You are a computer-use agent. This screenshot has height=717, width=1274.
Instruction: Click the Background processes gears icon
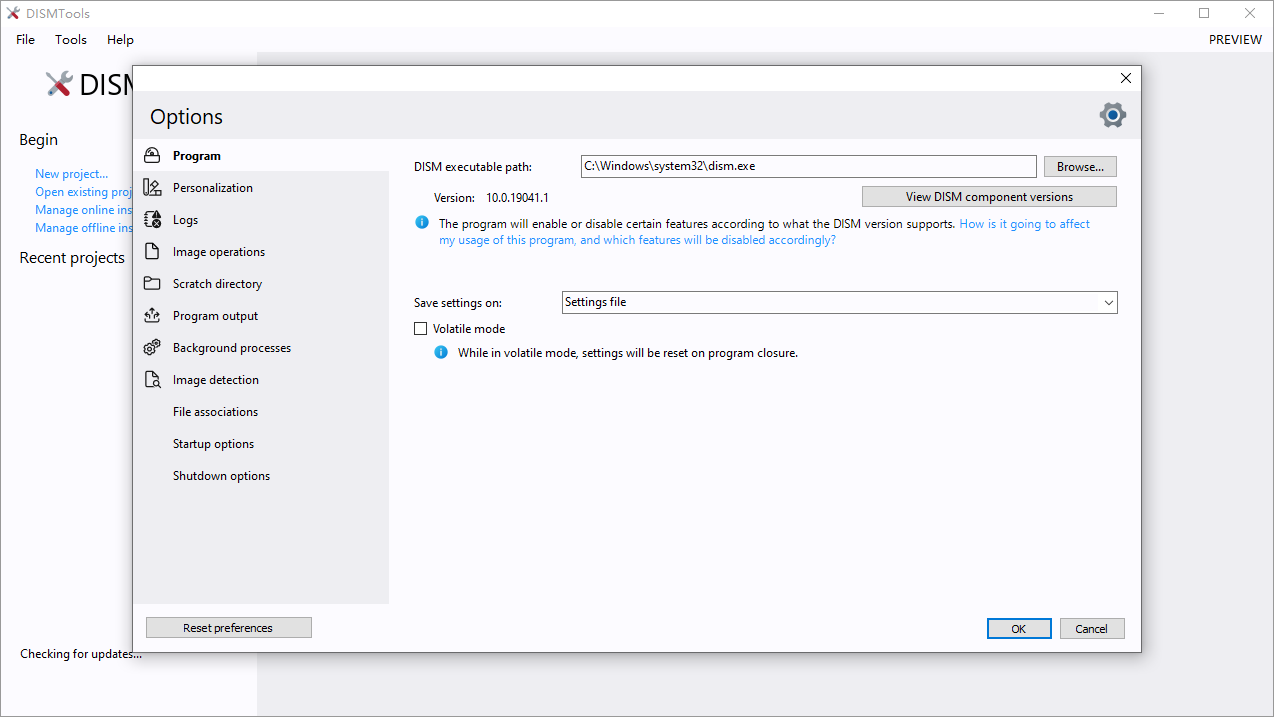152,348
